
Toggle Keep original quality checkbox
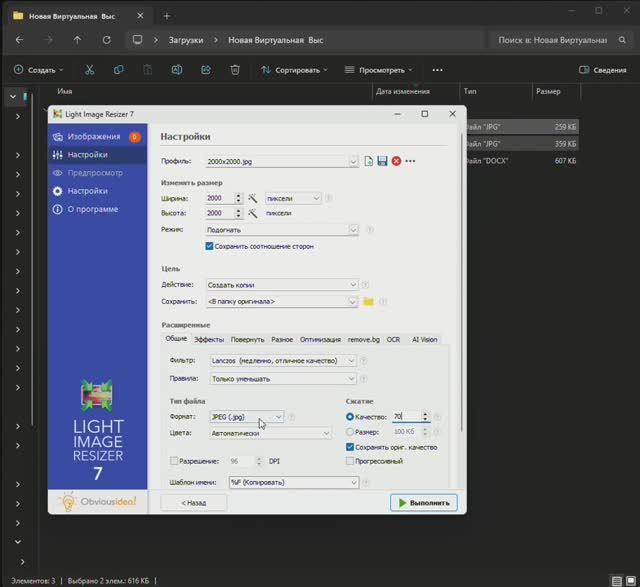(x=350, y=447)
